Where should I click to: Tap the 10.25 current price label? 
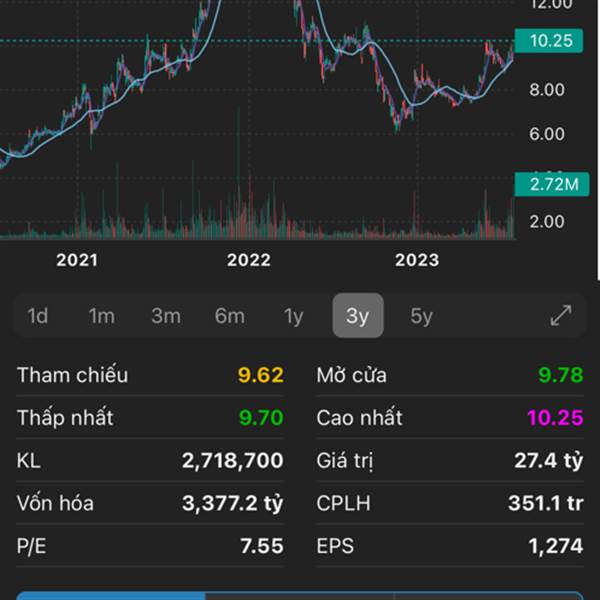click(549, 41)
